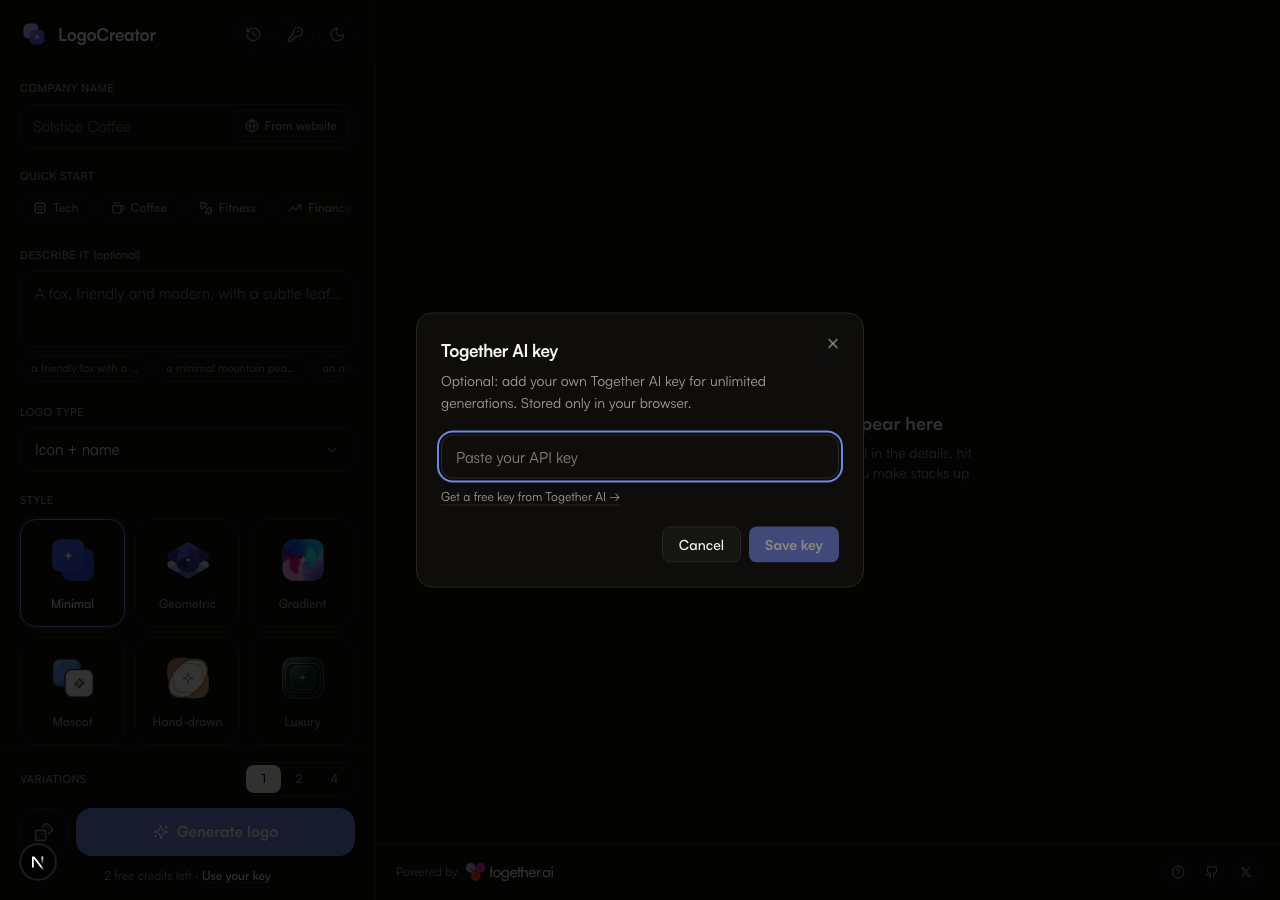Set variations to 2
Screen dimensions: 1280x900
pyautogui.click(x=299, y=779)
